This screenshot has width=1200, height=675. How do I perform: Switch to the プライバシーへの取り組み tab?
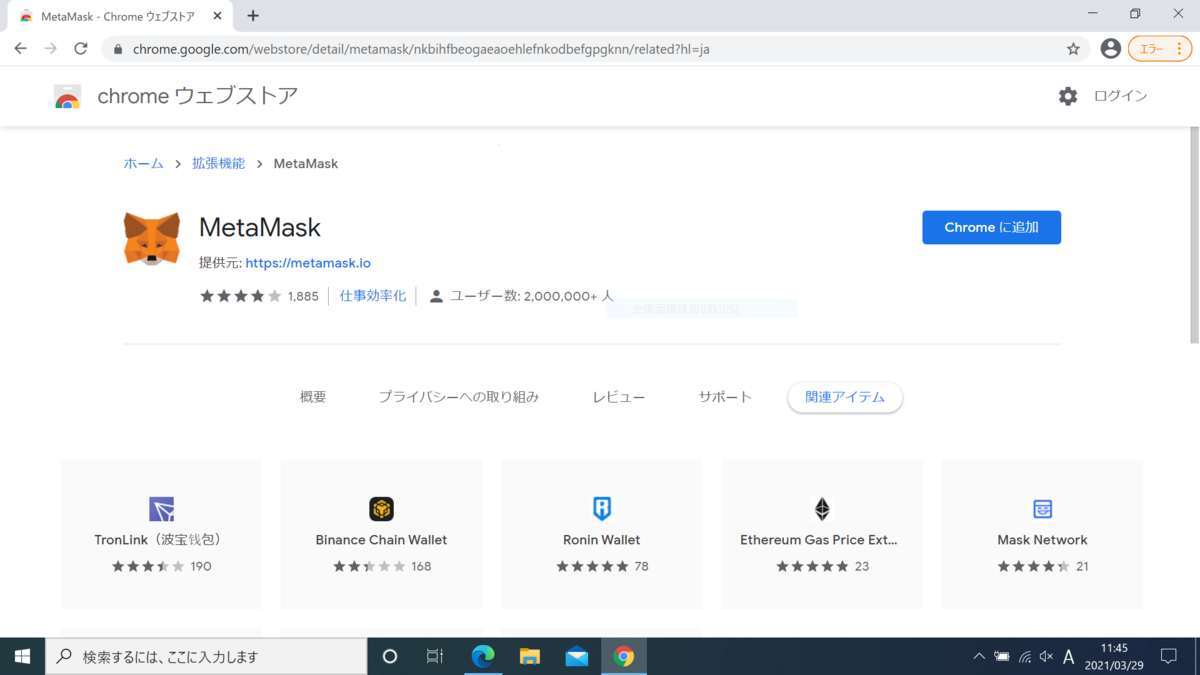[459, 397]
